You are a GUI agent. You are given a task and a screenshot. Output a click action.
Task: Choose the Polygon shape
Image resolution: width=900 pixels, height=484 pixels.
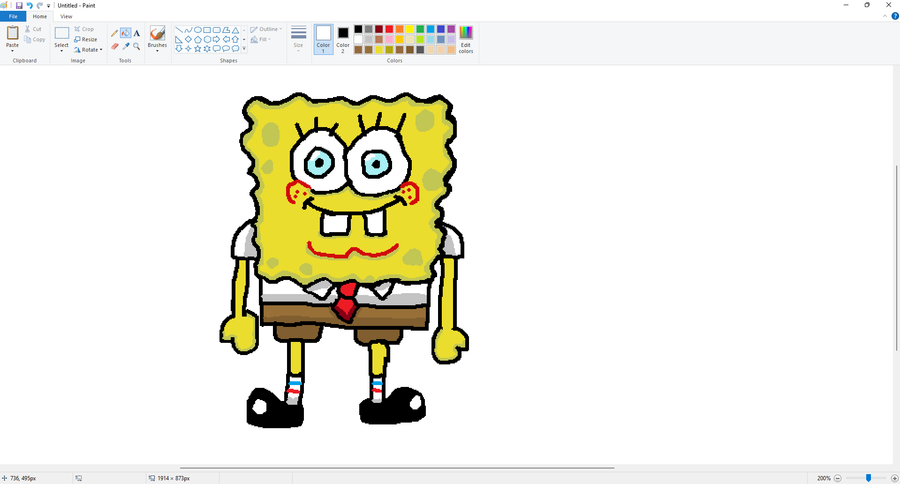point(226,30)
